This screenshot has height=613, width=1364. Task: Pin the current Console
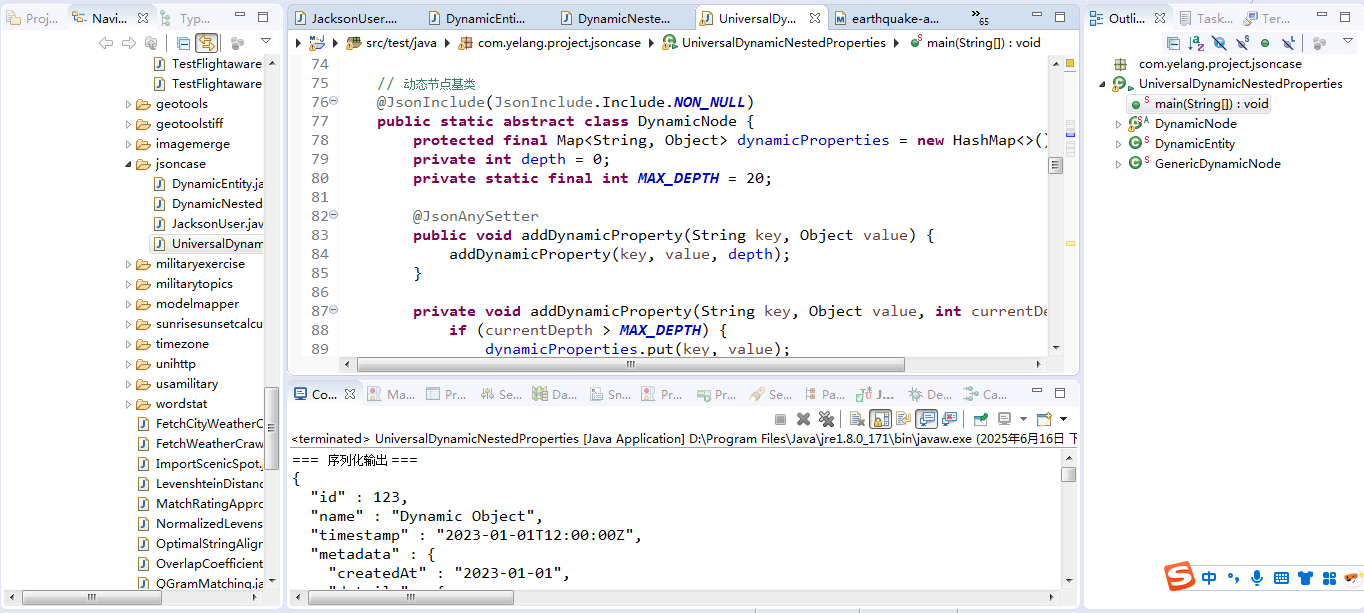click(981, 419)
